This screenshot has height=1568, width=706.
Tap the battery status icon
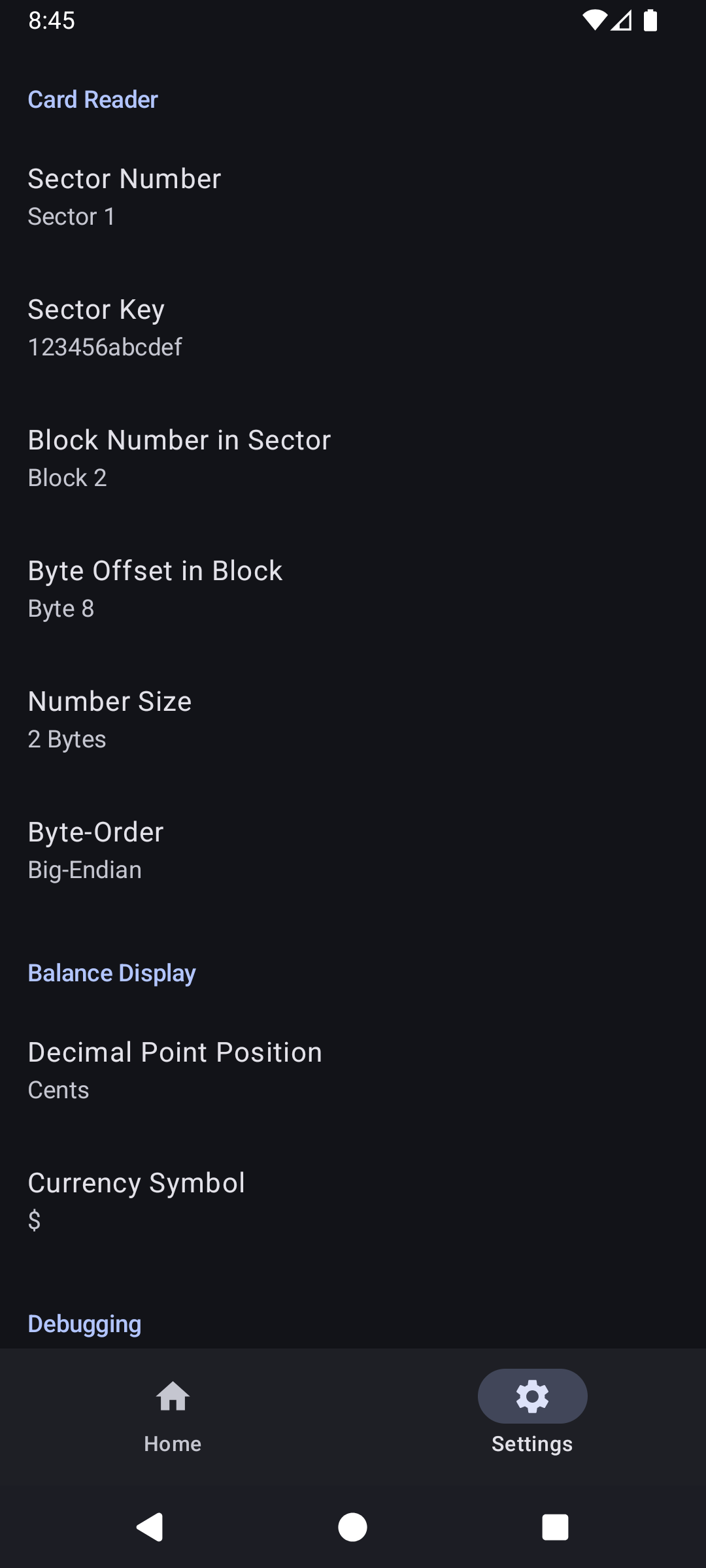(650, 21)
